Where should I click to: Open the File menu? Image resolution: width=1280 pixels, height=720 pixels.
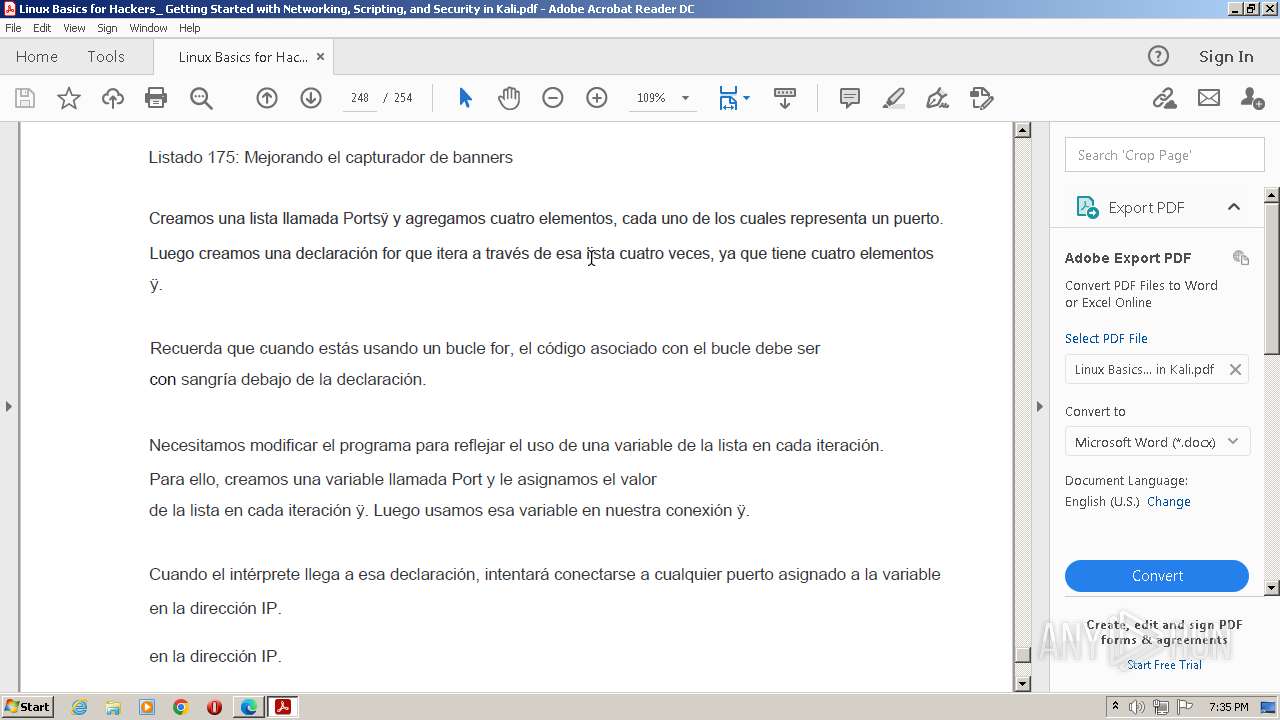(13, 28)
